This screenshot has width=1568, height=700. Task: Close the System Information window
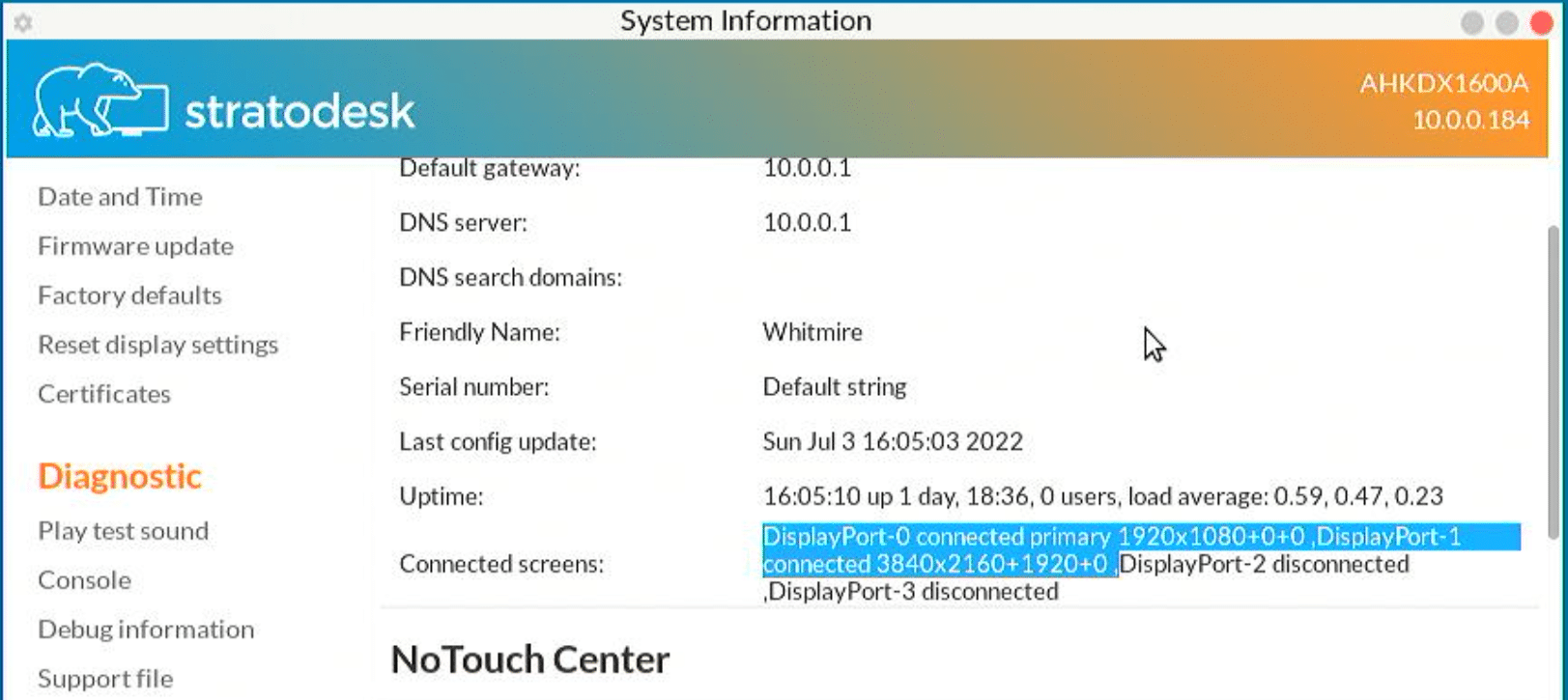[1542, 23]
